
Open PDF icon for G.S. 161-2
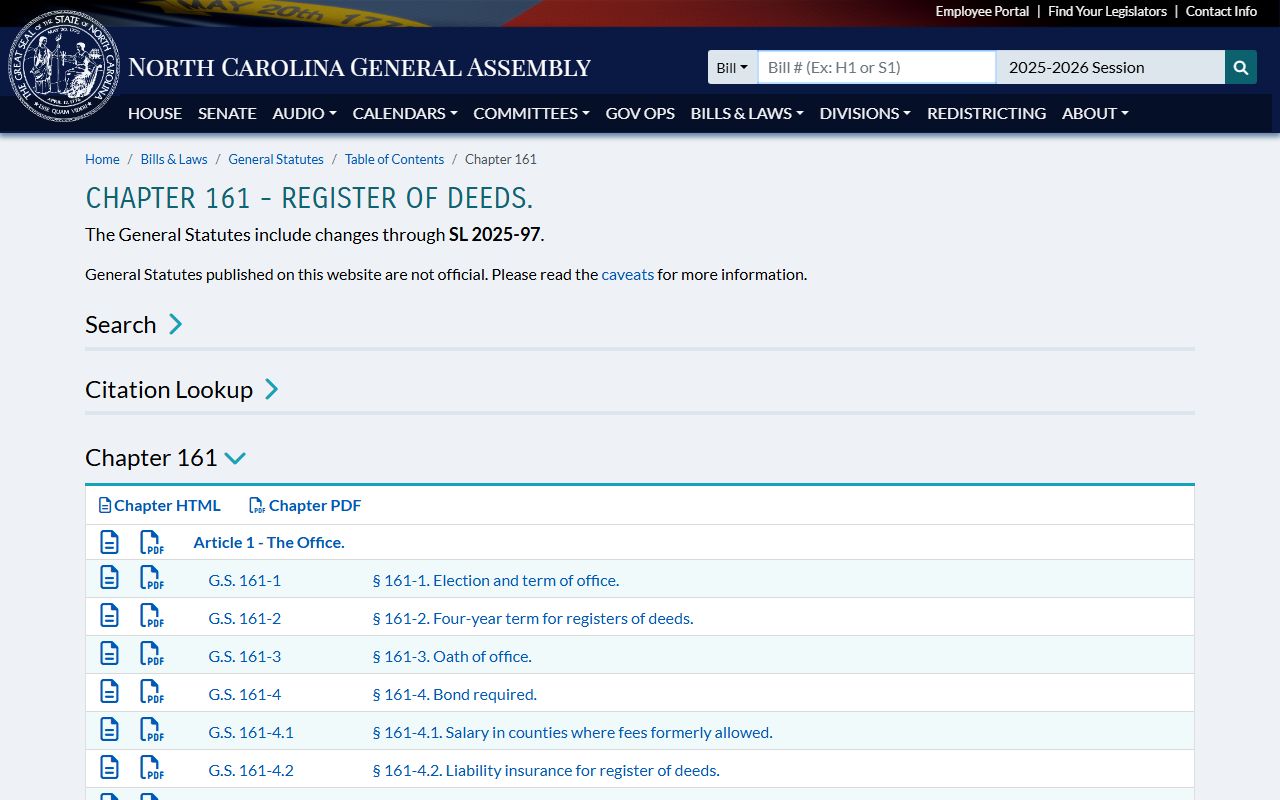click(151, 616)
